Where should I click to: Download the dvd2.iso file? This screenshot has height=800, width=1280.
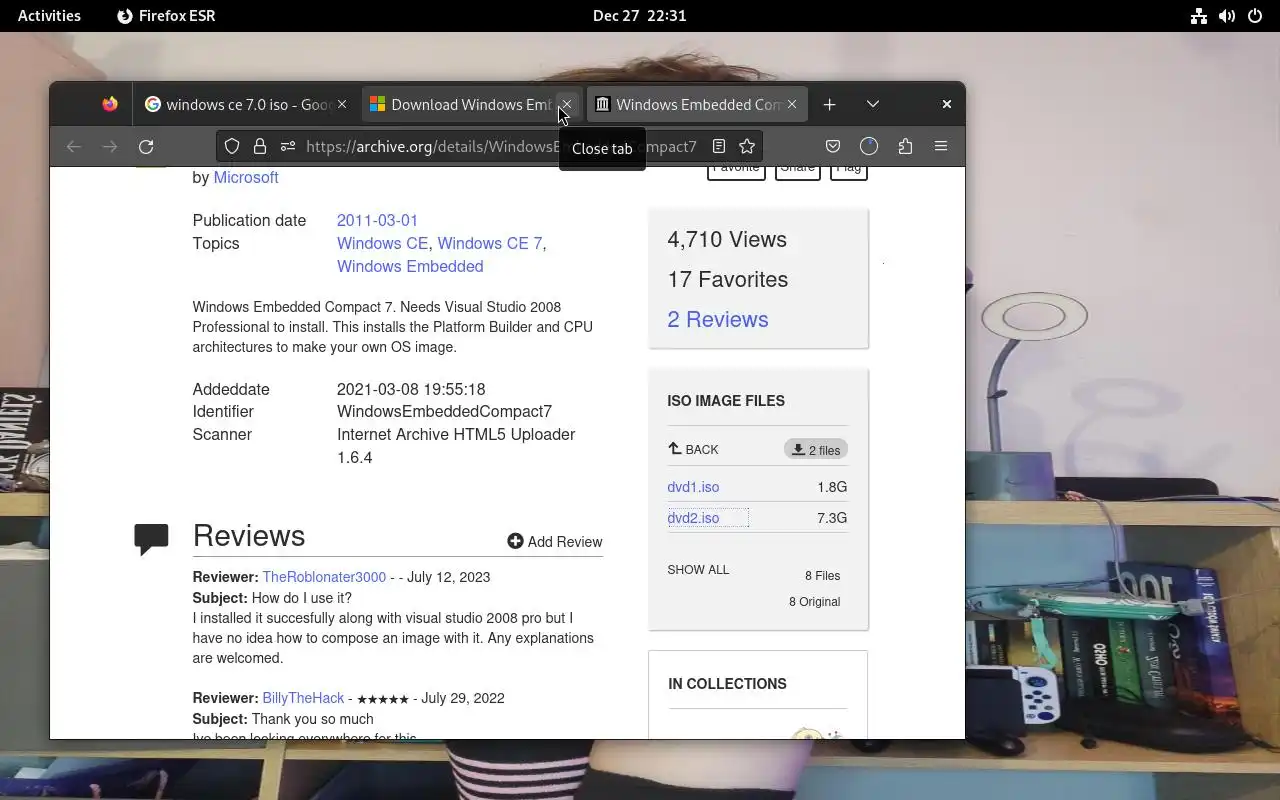[693, 518]
